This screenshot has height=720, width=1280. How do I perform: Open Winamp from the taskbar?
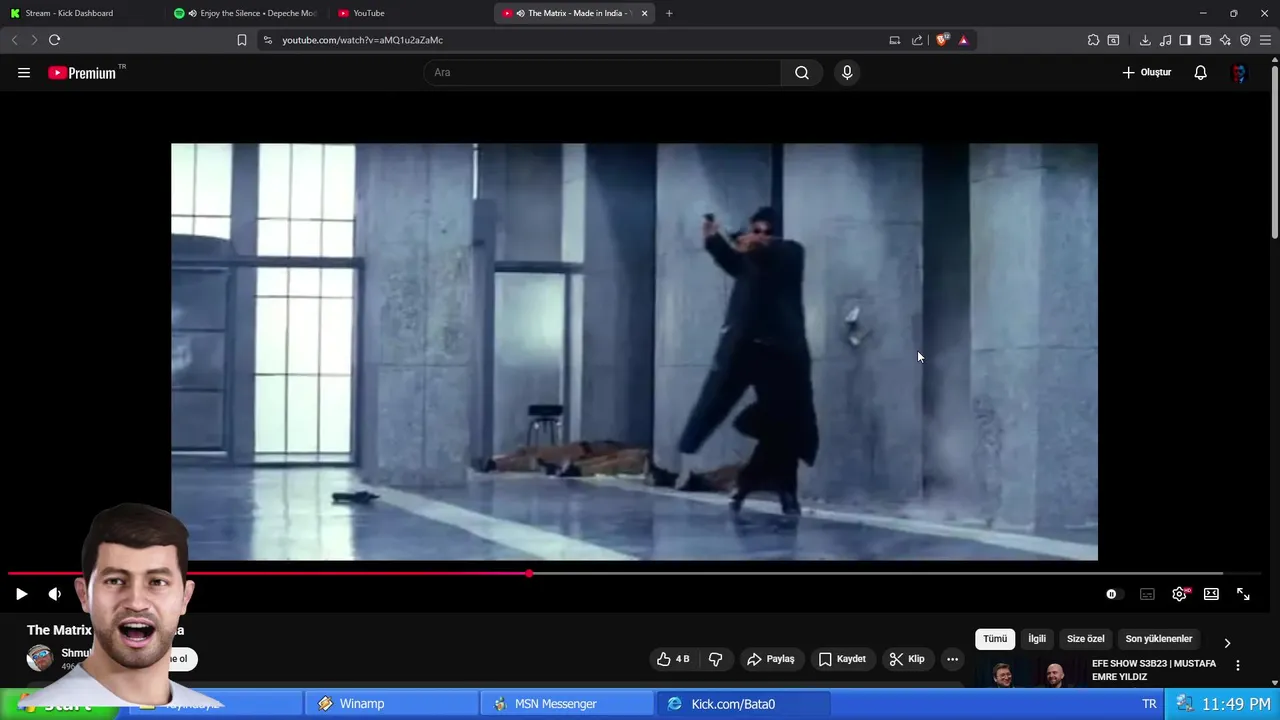[x=391, y=704]
